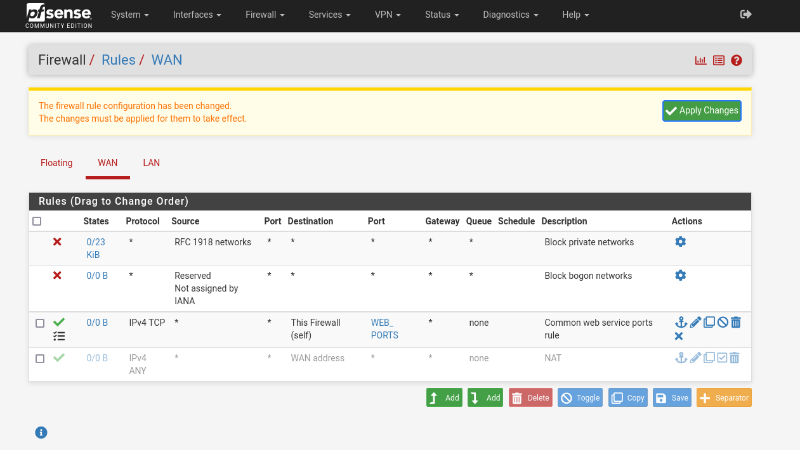Click the blue info icon at bottom

41,433
